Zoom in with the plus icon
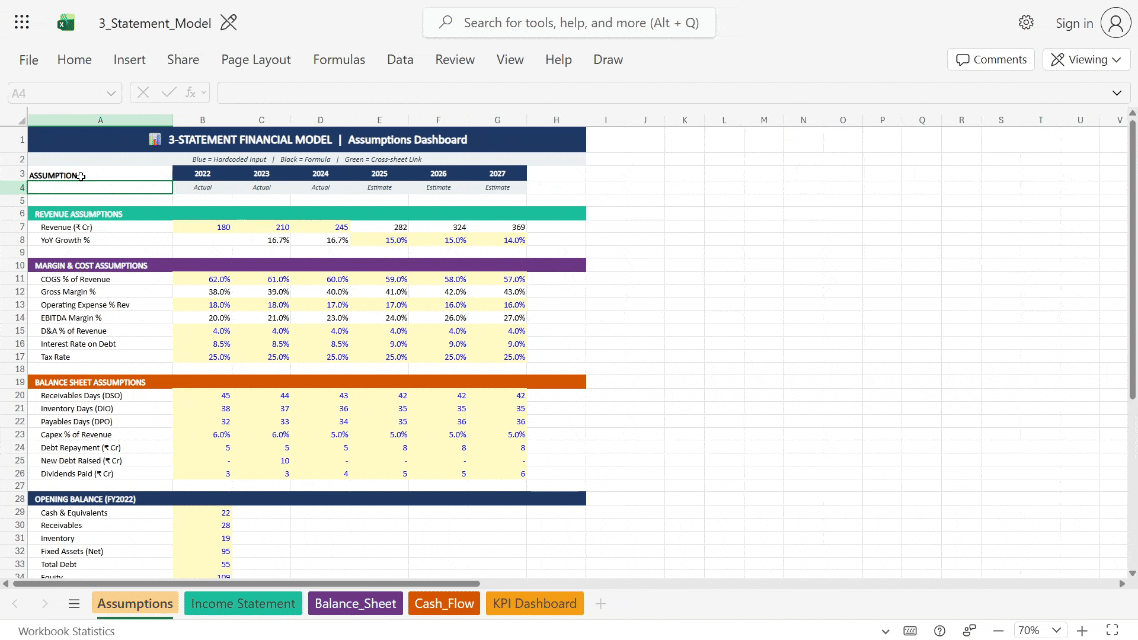 pos(1081,631)
